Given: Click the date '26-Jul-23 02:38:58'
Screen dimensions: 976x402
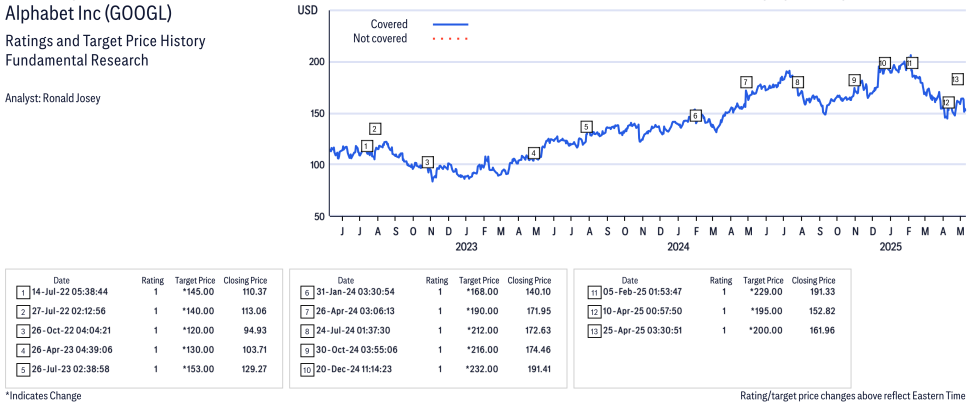Looking at the screenshot, I should coord(70,369).
